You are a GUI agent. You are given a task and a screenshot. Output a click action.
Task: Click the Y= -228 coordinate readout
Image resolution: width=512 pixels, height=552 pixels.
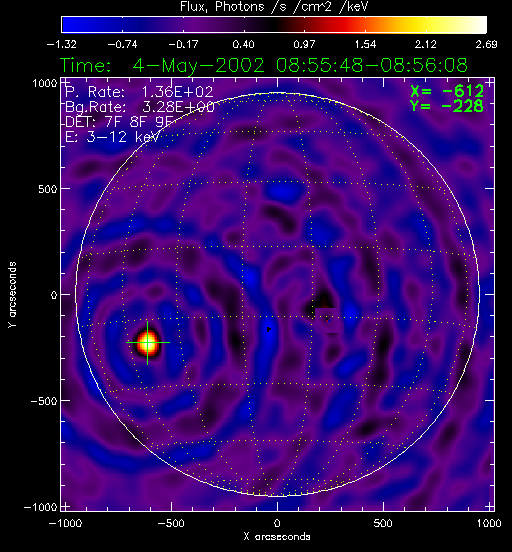[447, 106]
